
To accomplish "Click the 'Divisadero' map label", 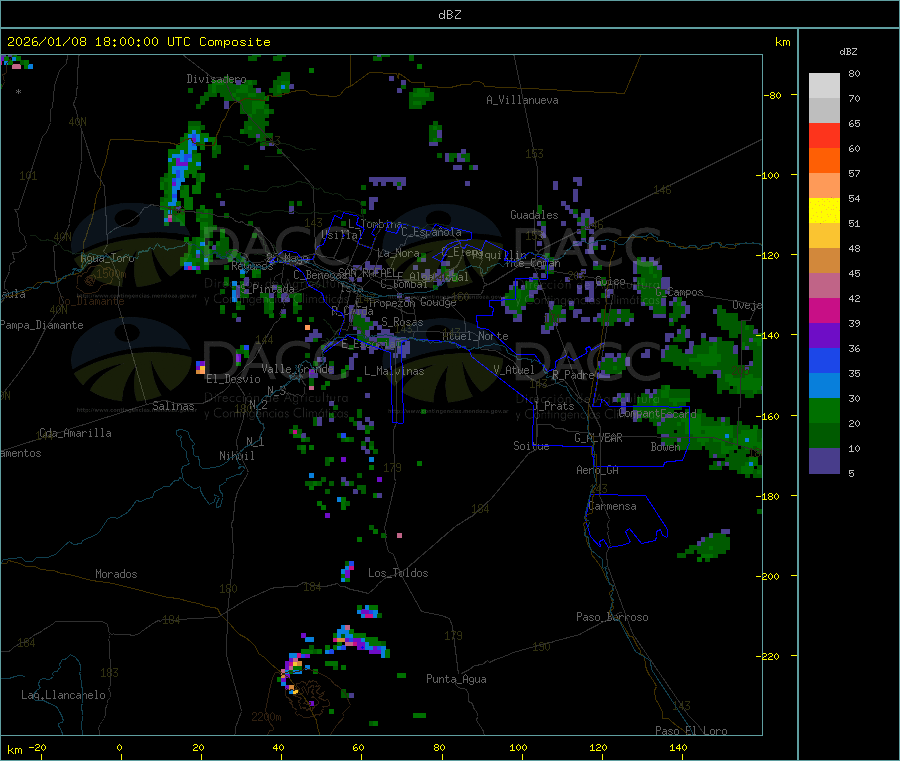I will tap(216, 79).
